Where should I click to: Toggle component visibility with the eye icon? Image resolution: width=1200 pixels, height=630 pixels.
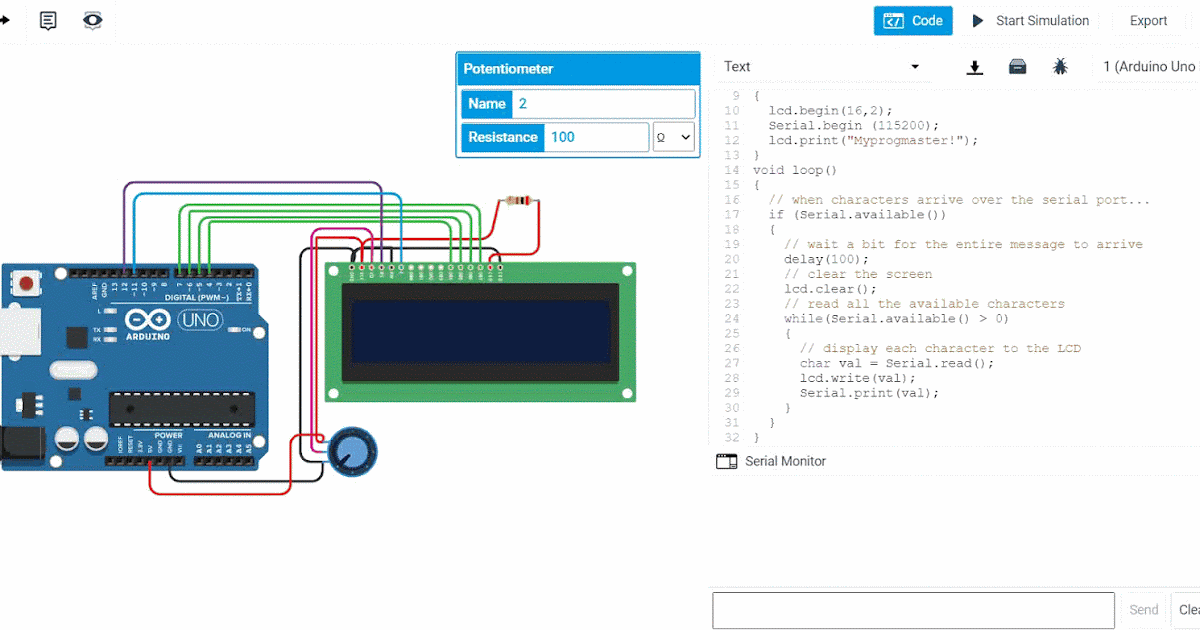point(92,21)
